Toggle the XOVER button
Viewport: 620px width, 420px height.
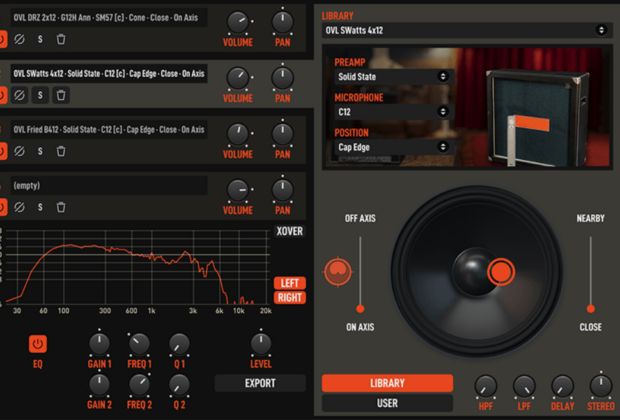(x=289, y=231)
